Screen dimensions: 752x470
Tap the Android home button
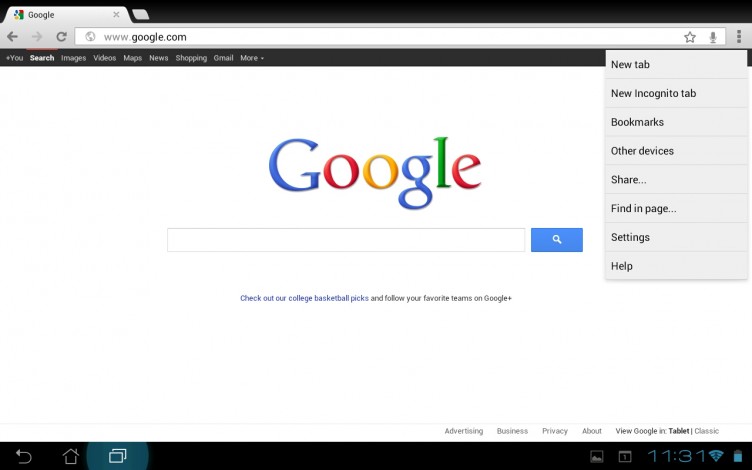tap(71, 456)
